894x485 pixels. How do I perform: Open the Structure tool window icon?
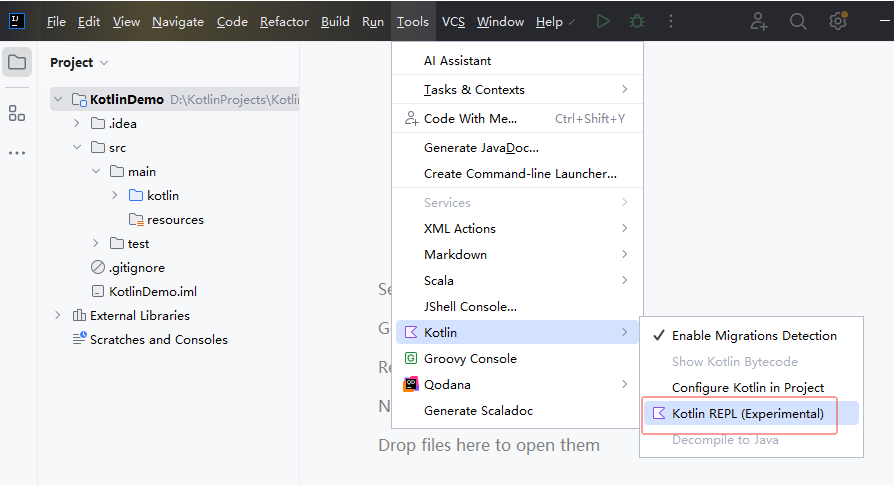[17, 113]
